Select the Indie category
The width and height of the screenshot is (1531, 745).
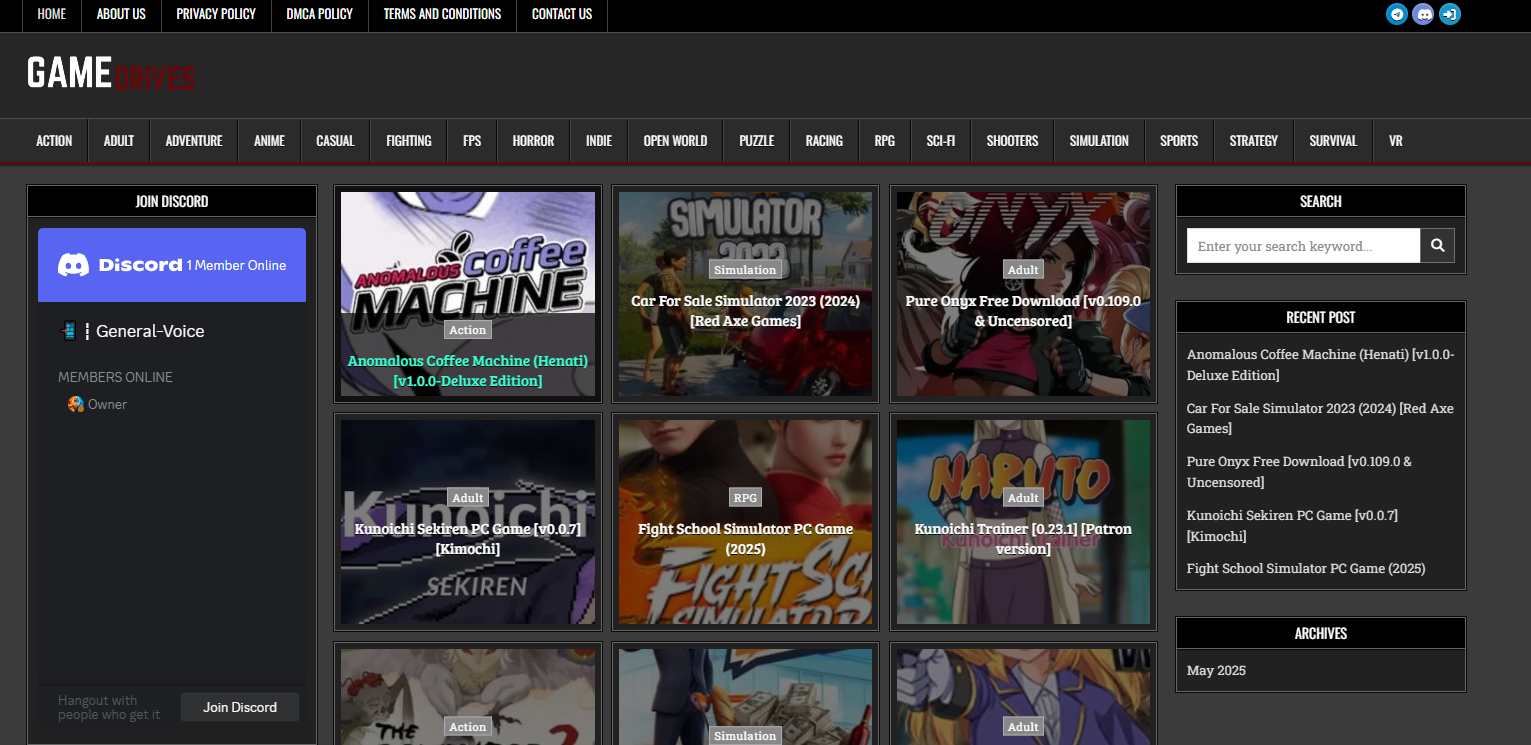[x=599, y=141]
